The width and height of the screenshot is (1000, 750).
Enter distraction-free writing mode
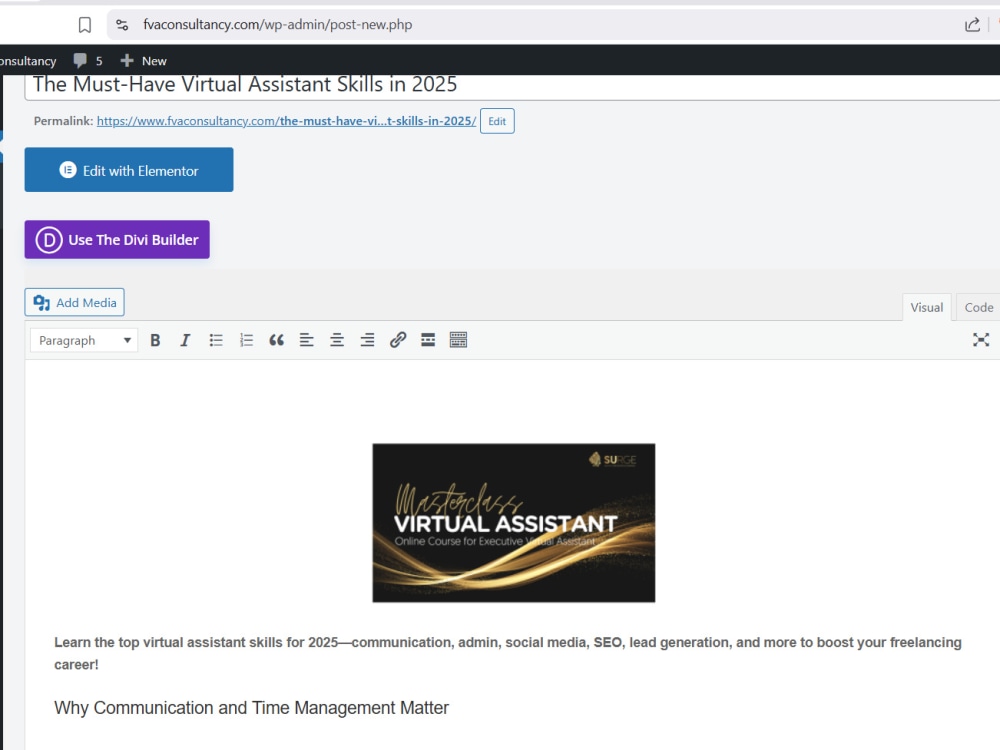click(981, 340)
